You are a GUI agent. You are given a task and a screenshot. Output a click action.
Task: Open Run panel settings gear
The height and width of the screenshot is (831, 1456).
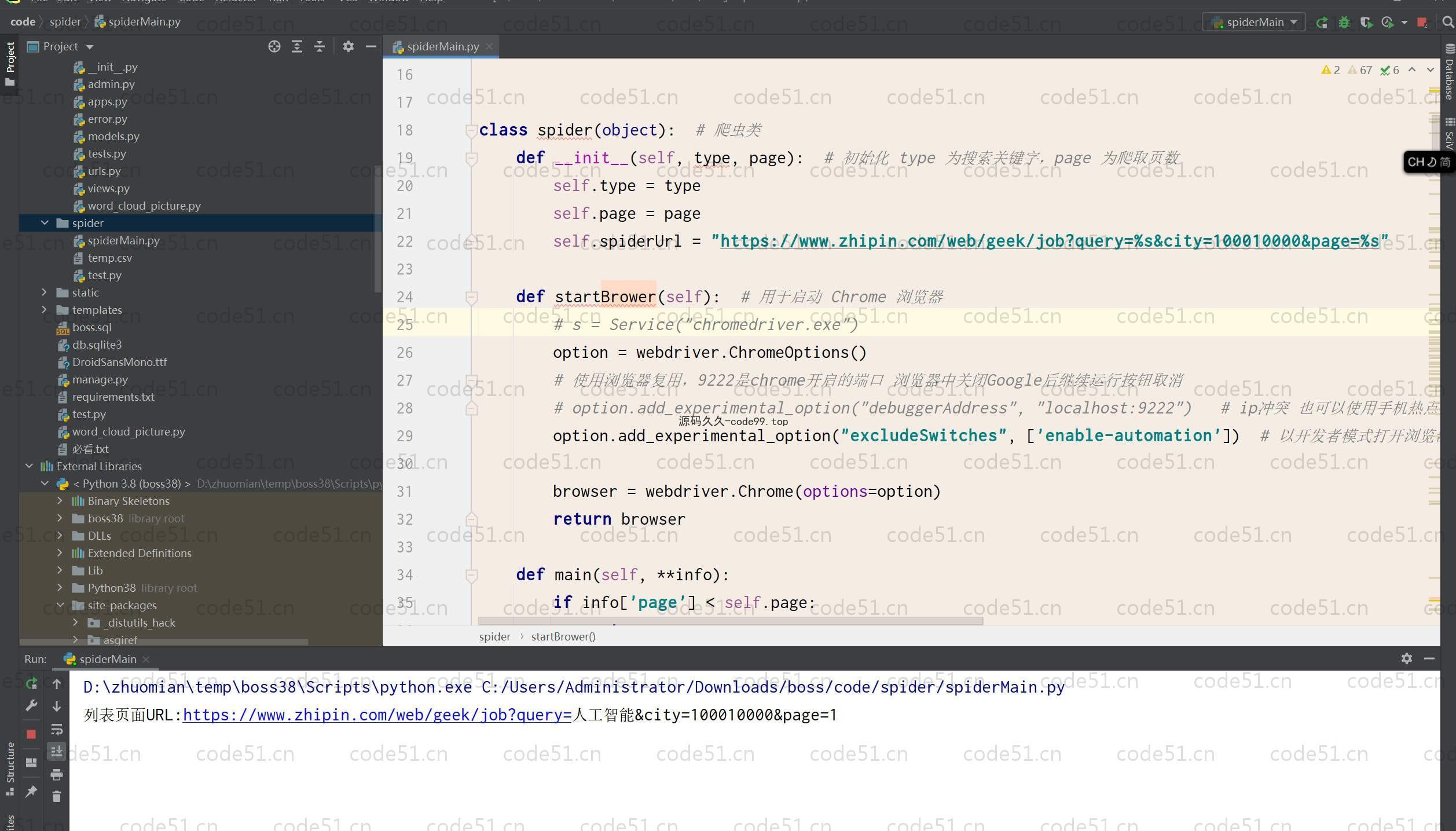[1407, 658]
